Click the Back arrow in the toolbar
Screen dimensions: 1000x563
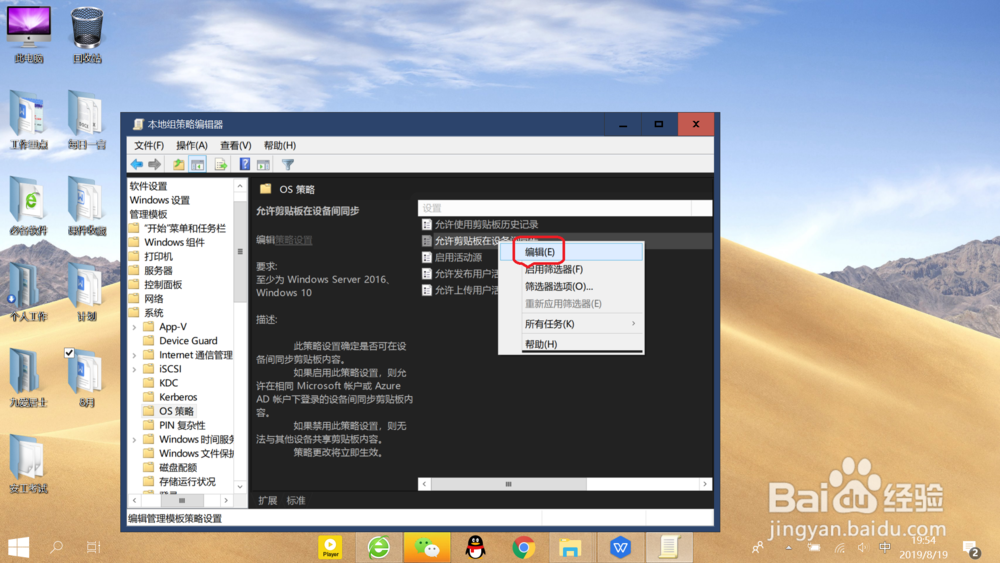pos(136,165)
